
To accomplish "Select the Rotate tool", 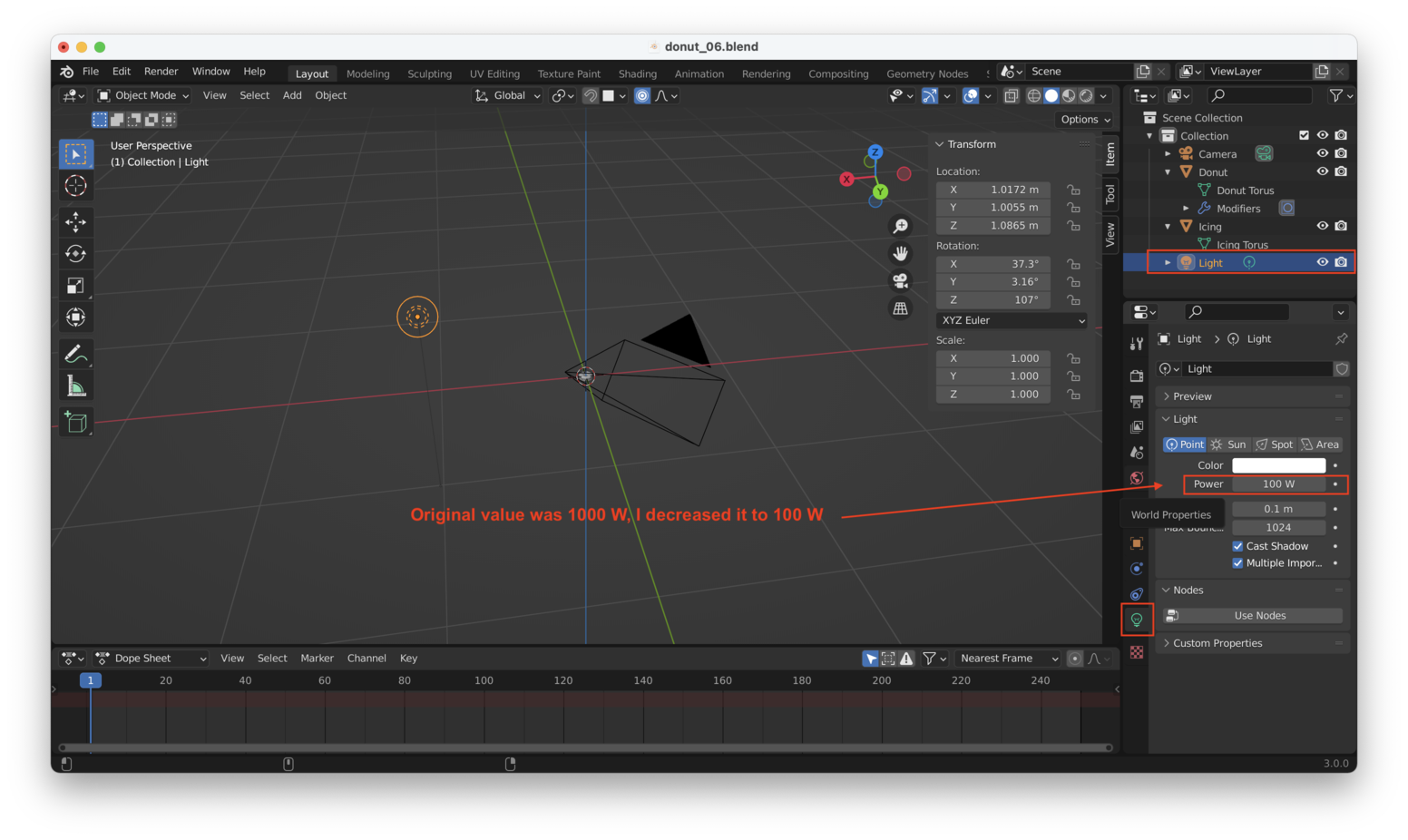I will click(x=76, y=254).
